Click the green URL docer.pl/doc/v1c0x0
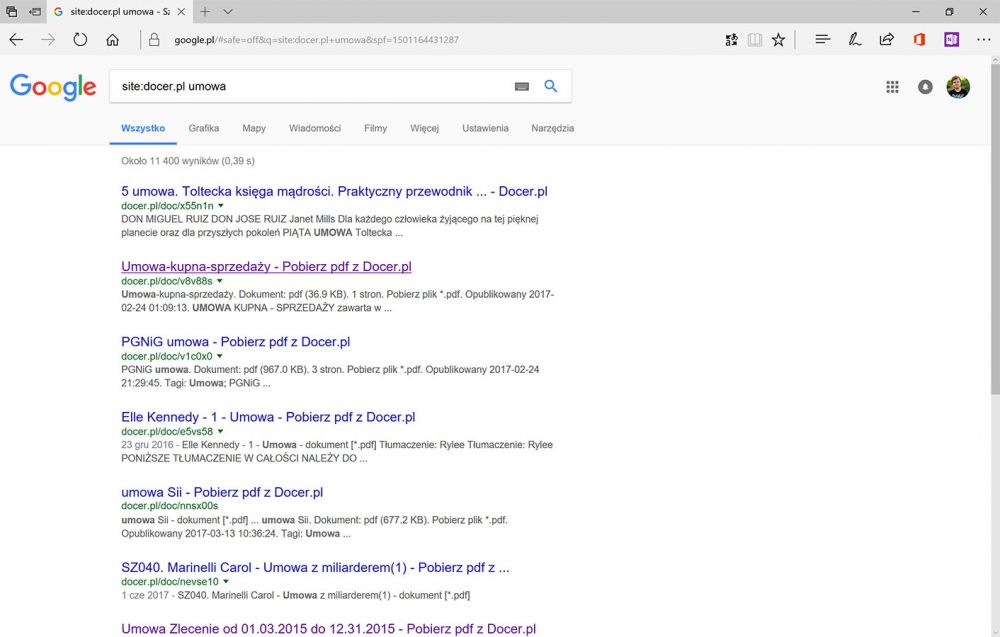This screenshot has width=1000, height=637. tap(166, 356)
